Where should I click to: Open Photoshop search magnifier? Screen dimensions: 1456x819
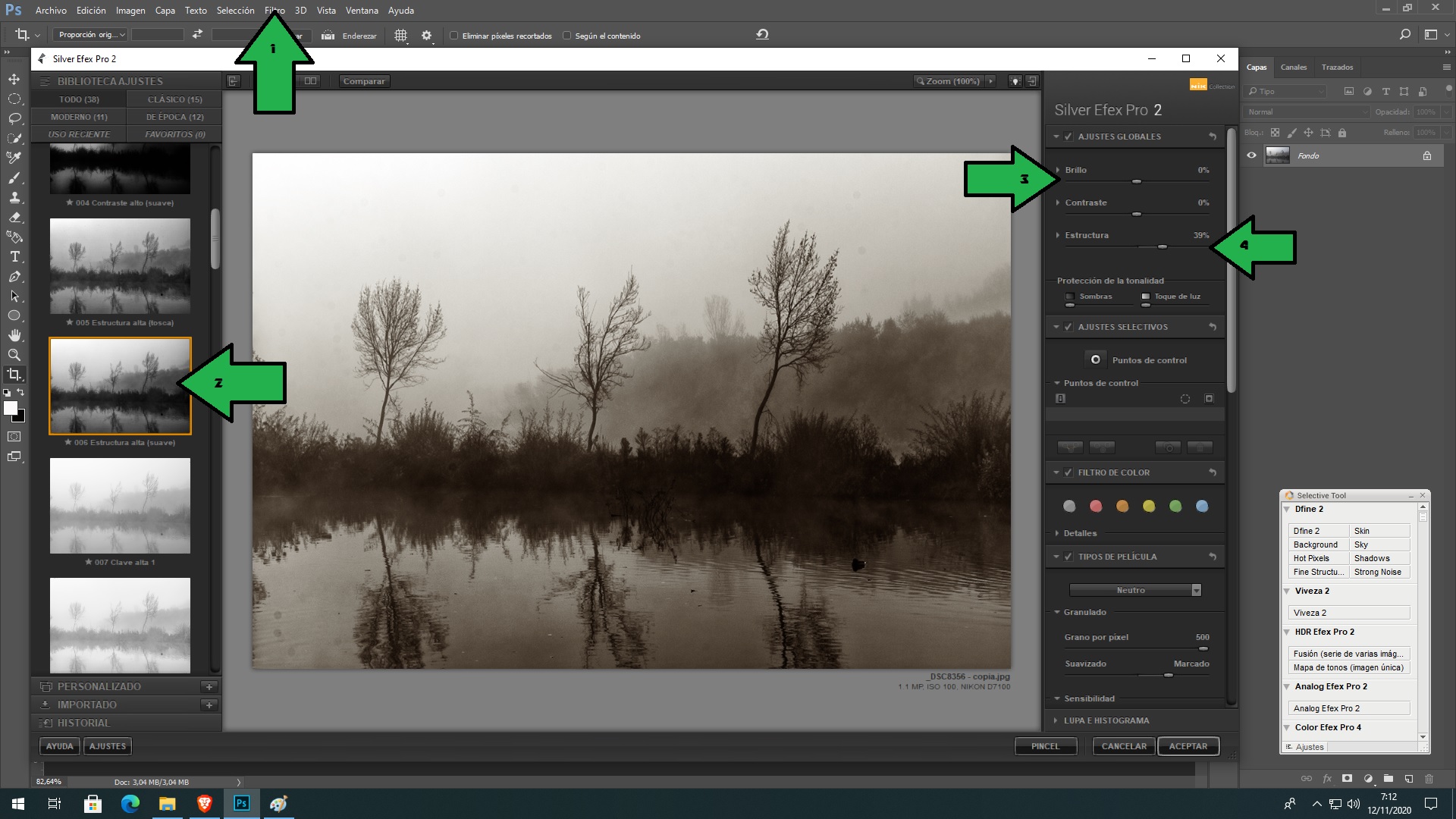point(1404,34)
